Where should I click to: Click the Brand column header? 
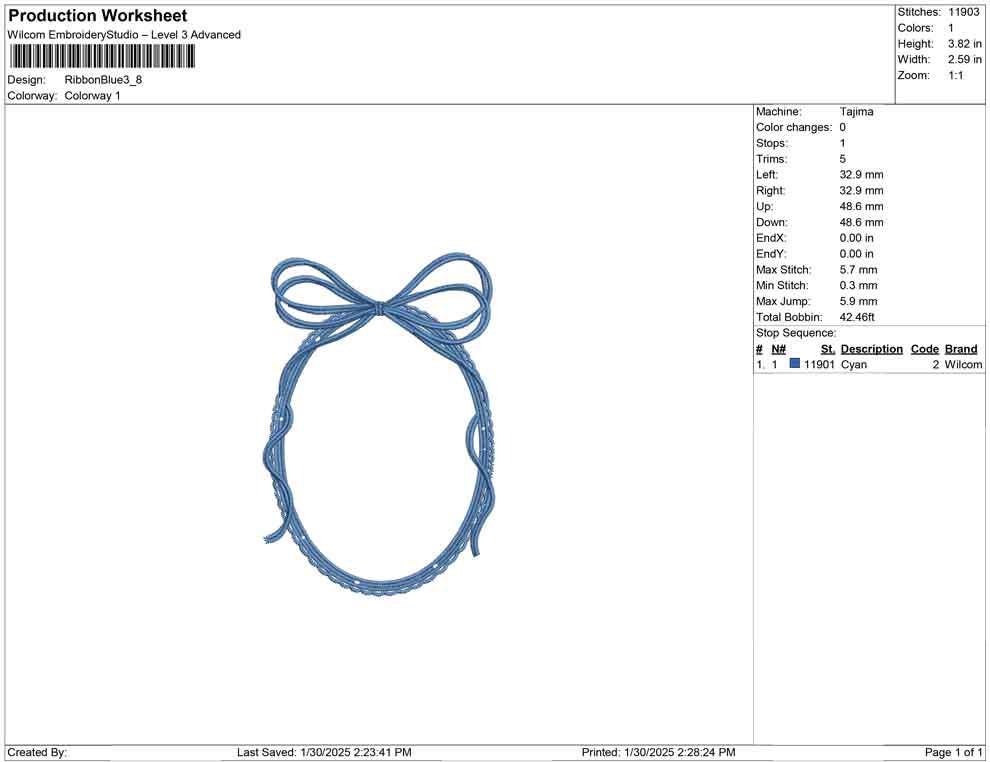point(961,348)
